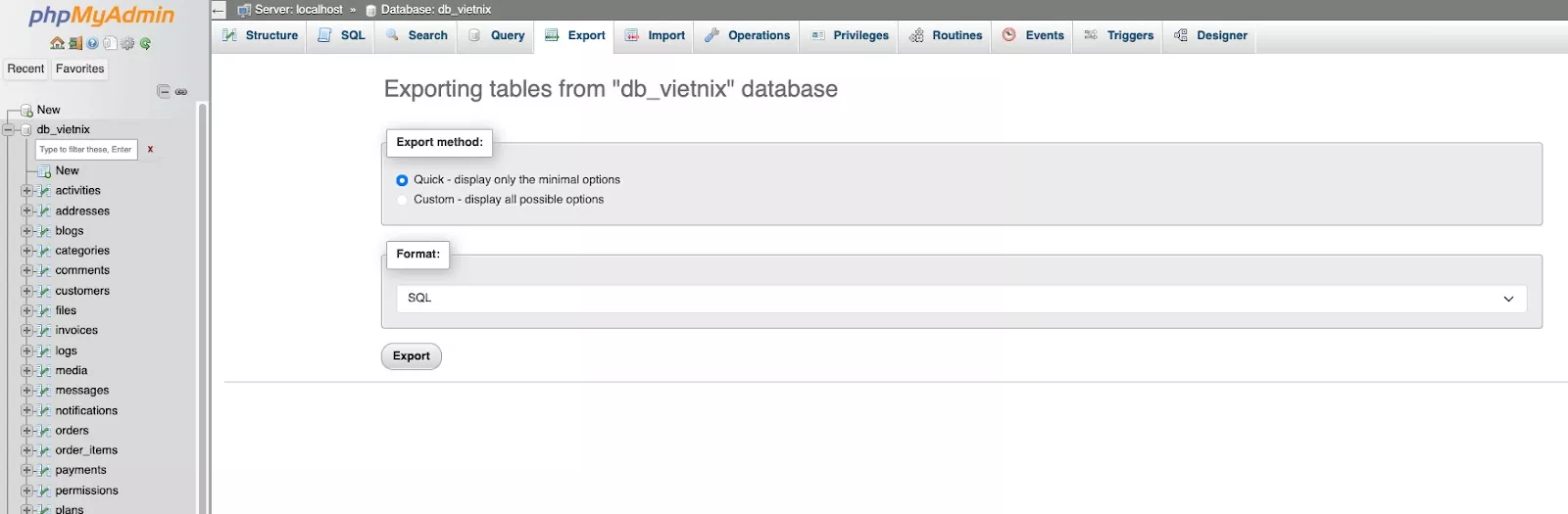Click the Home icon under phpMyAdmin logo
The width and height of the screenshot is (1568, 514).
[x=57, y=44]
